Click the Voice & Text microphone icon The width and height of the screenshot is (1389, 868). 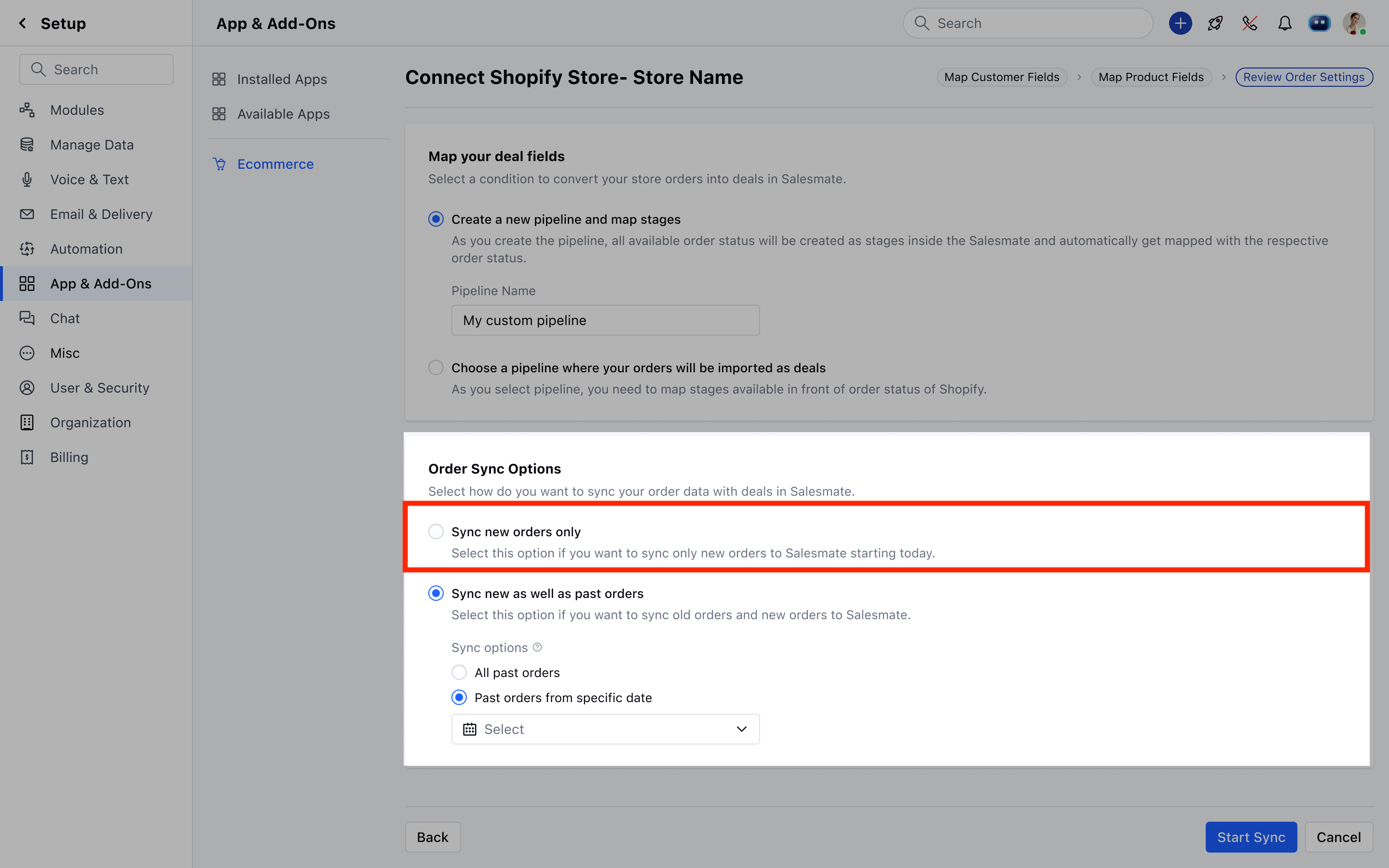(27, 179)
